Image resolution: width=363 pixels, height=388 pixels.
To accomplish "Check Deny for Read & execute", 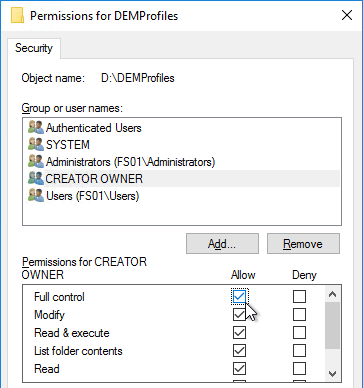I will coord(299,333).
